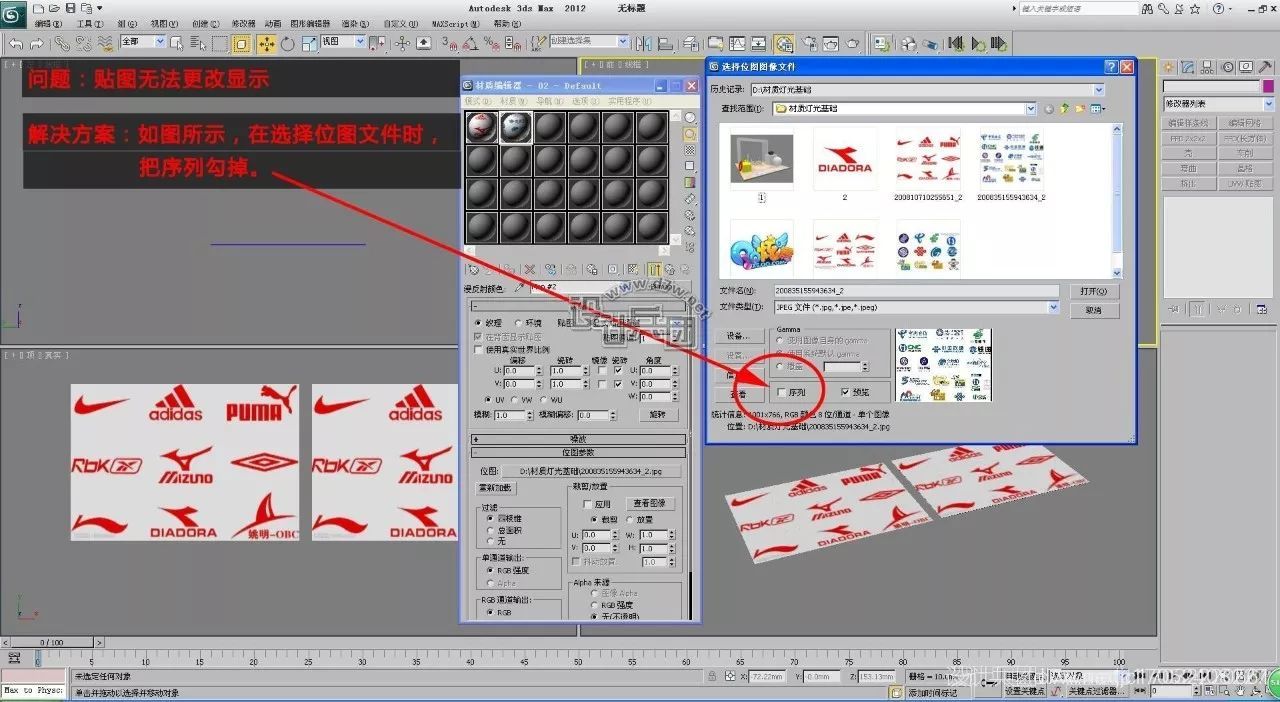The image size is (1280, 702).
Task: Click the Undo arrow in main toolbar
Action: (15, 43)
